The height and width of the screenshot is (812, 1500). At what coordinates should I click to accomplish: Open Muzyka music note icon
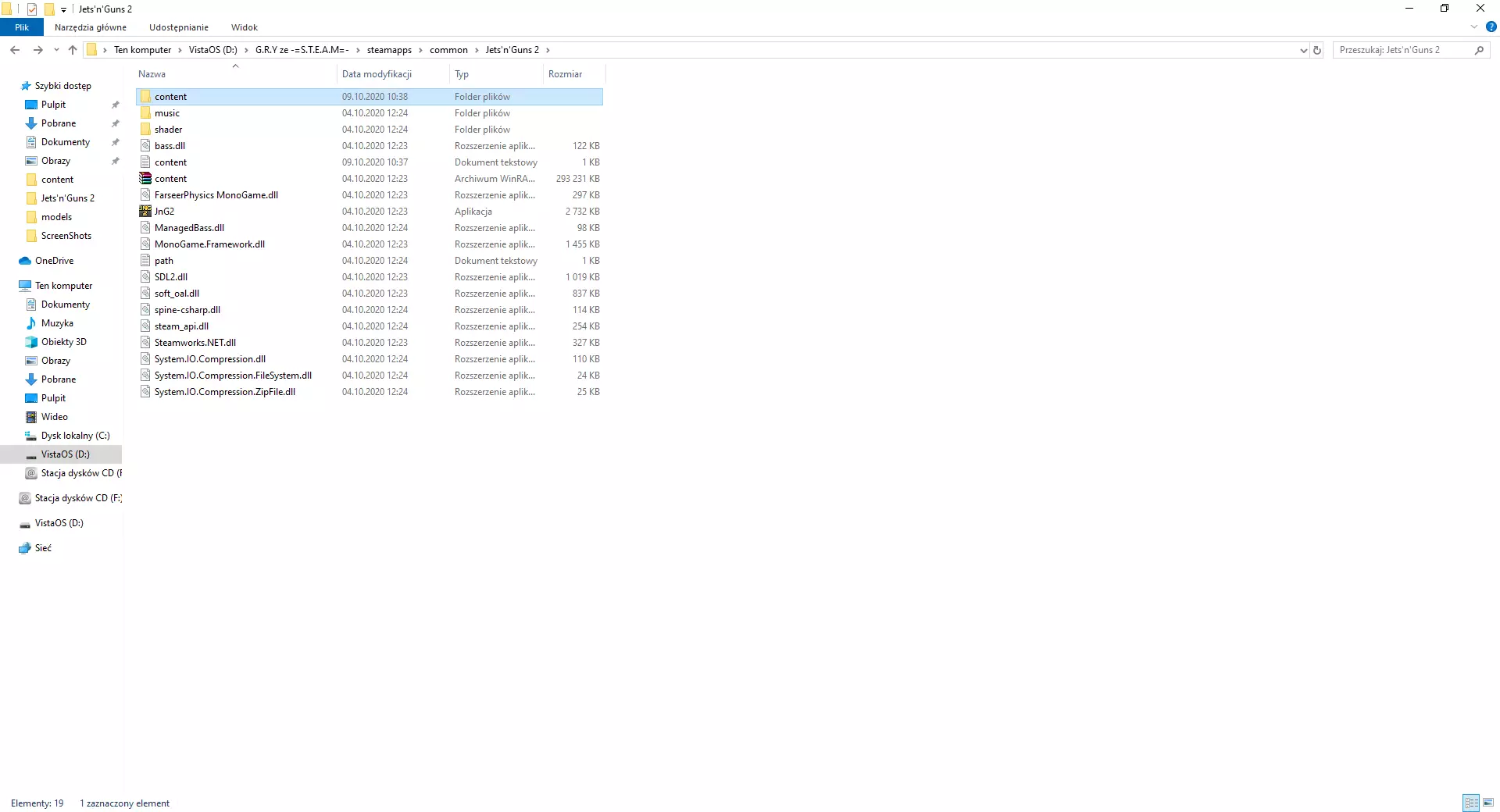tap(31, 323)
